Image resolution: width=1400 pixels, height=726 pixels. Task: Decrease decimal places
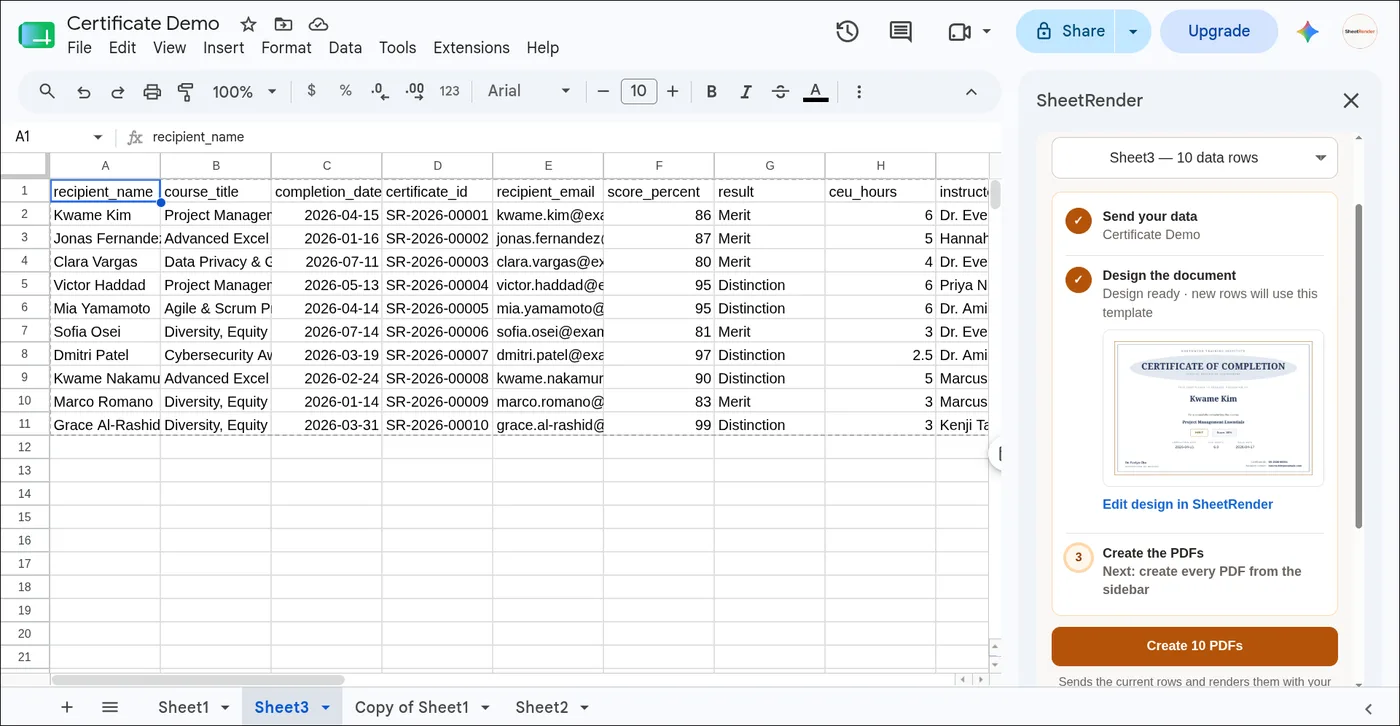tap(380, 91)
